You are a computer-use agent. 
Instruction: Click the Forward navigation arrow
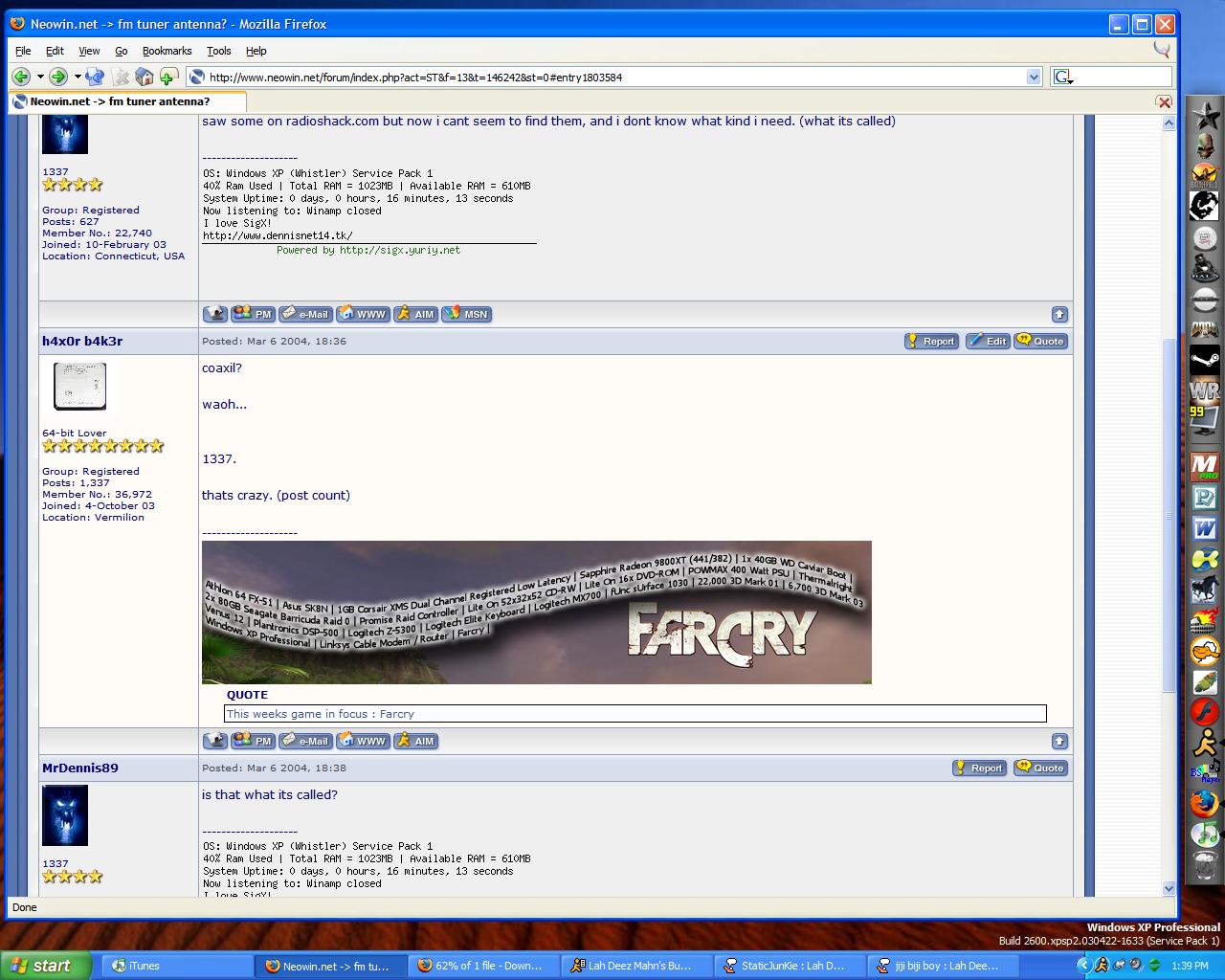58,77
